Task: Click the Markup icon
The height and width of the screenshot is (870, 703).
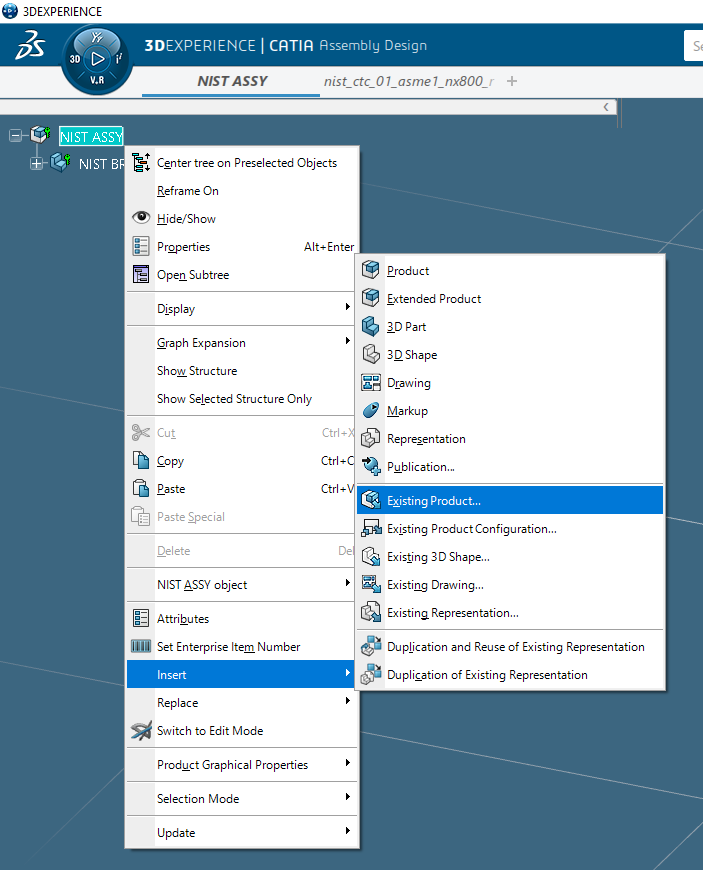Action: (x=371, y=410)
